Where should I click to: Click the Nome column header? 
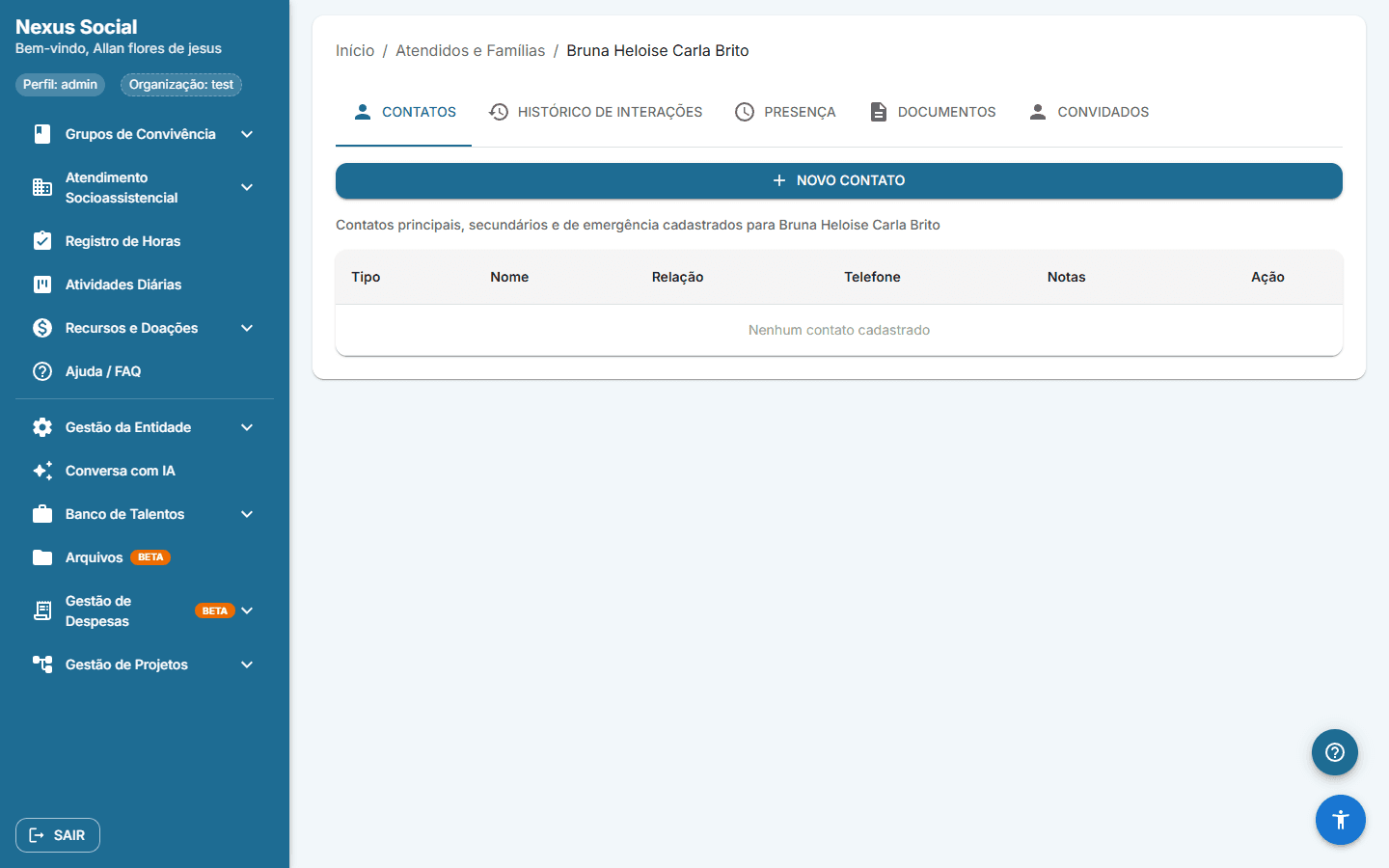click(x=509, y=277)
